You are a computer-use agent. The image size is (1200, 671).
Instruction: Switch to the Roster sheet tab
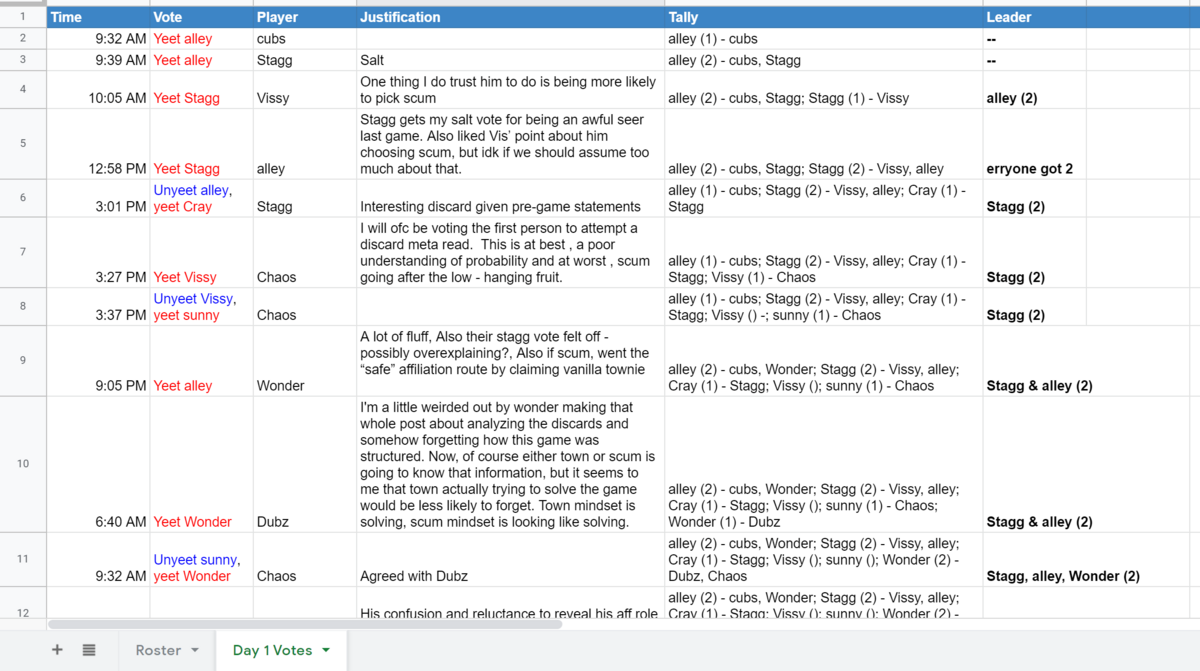tap(158, 650)
